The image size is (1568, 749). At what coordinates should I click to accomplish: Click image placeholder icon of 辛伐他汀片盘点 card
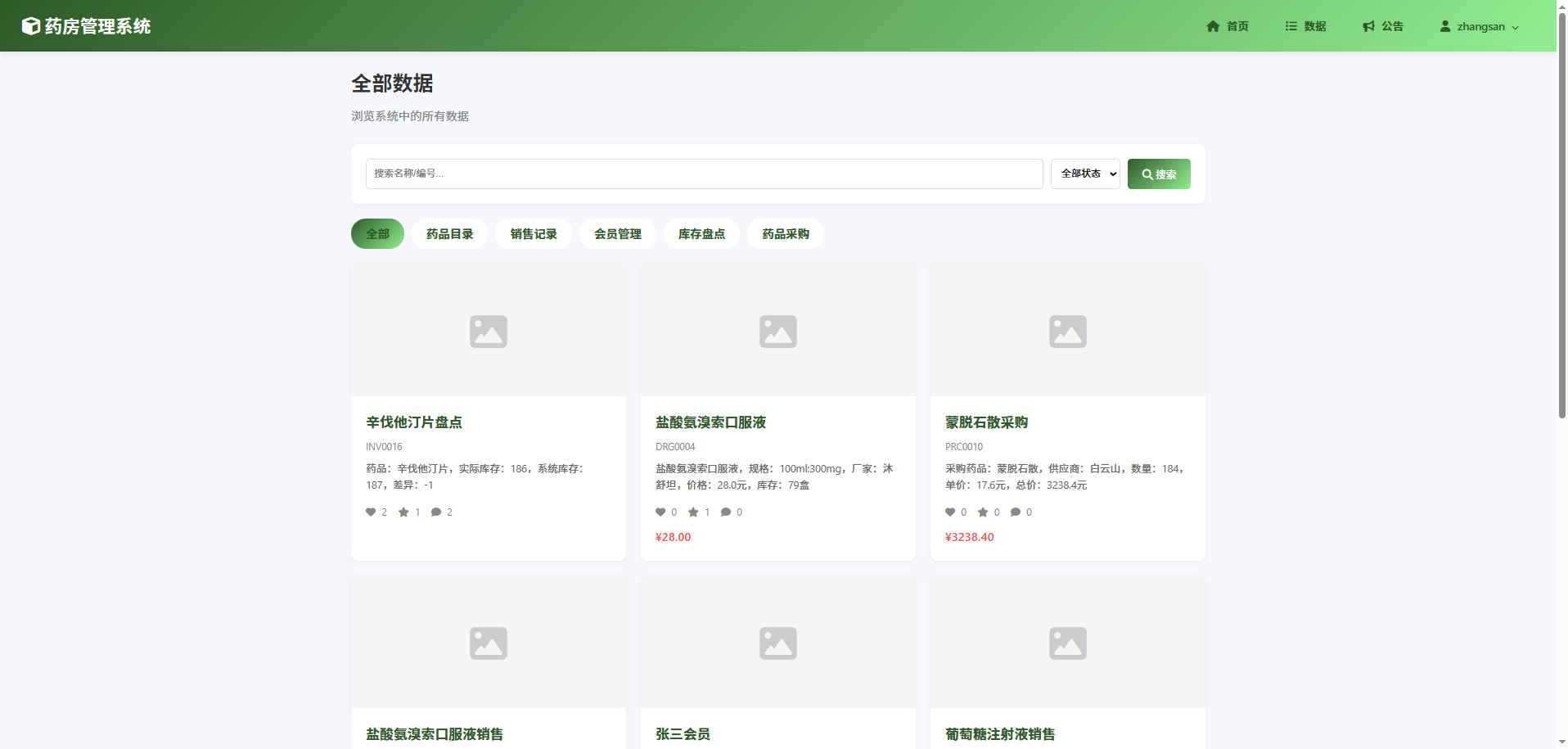tap(489, 332)
